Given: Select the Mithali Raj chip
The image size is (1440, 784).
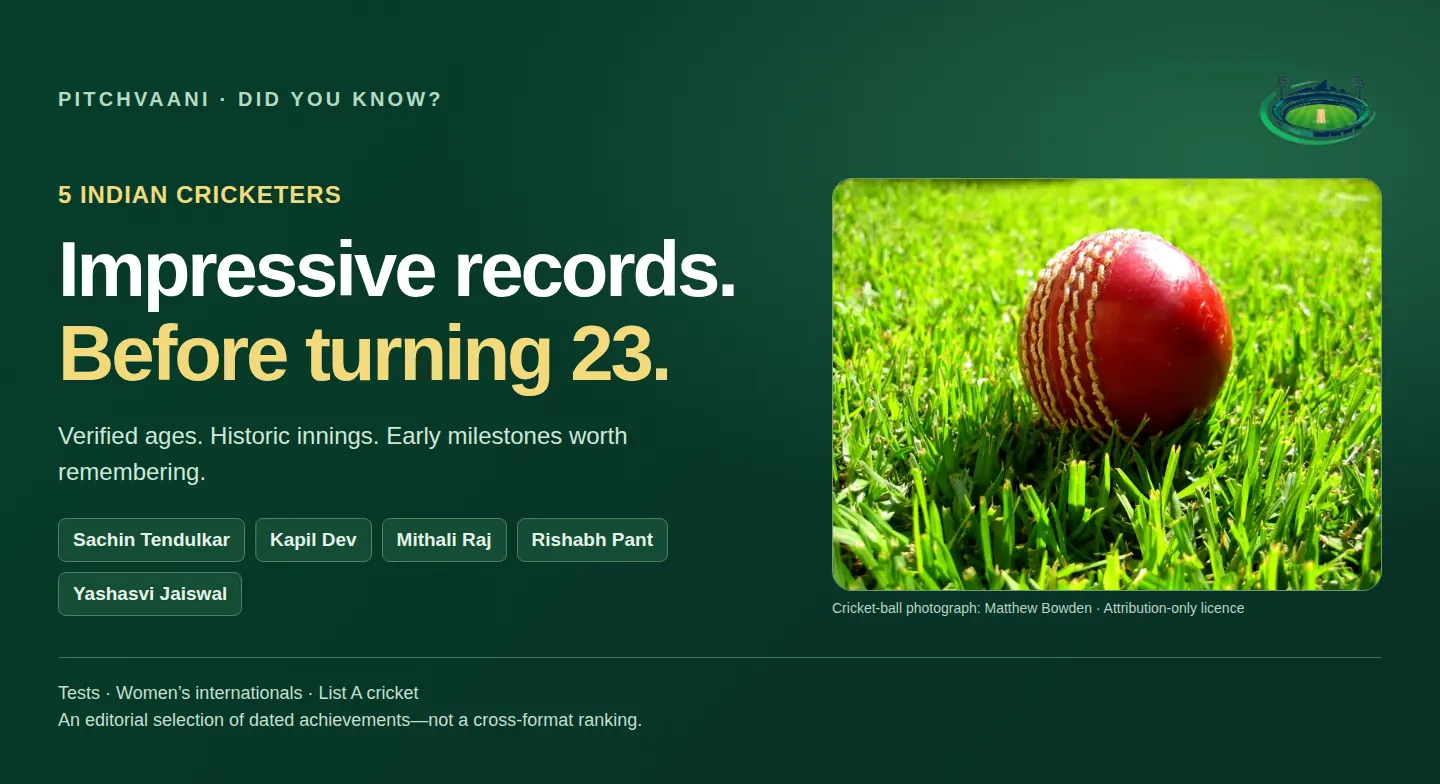Looking at the screenshot, I should [x=444, y=540].
